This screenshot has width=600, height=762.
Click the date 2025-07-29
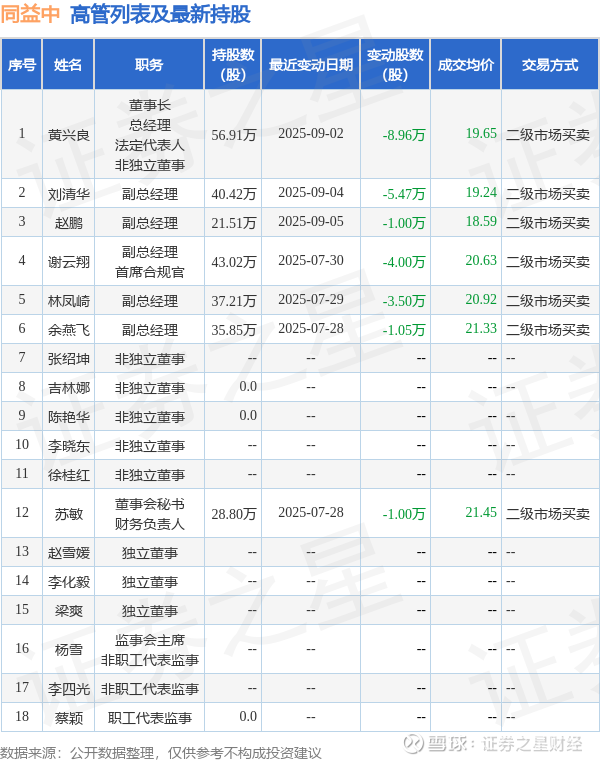click(x=311, y=299)
